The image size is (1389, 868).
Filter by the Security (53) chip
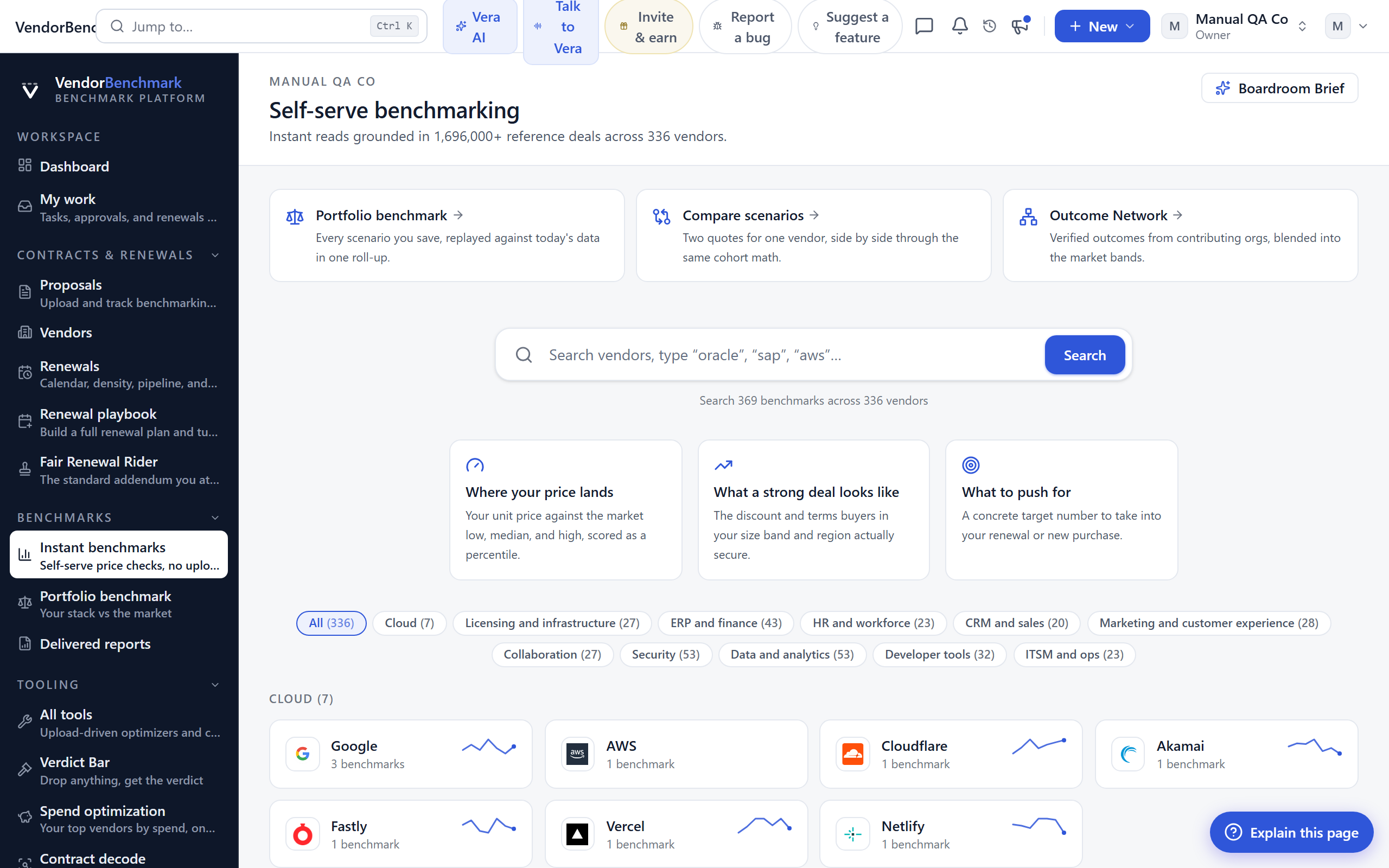point(665,654)
